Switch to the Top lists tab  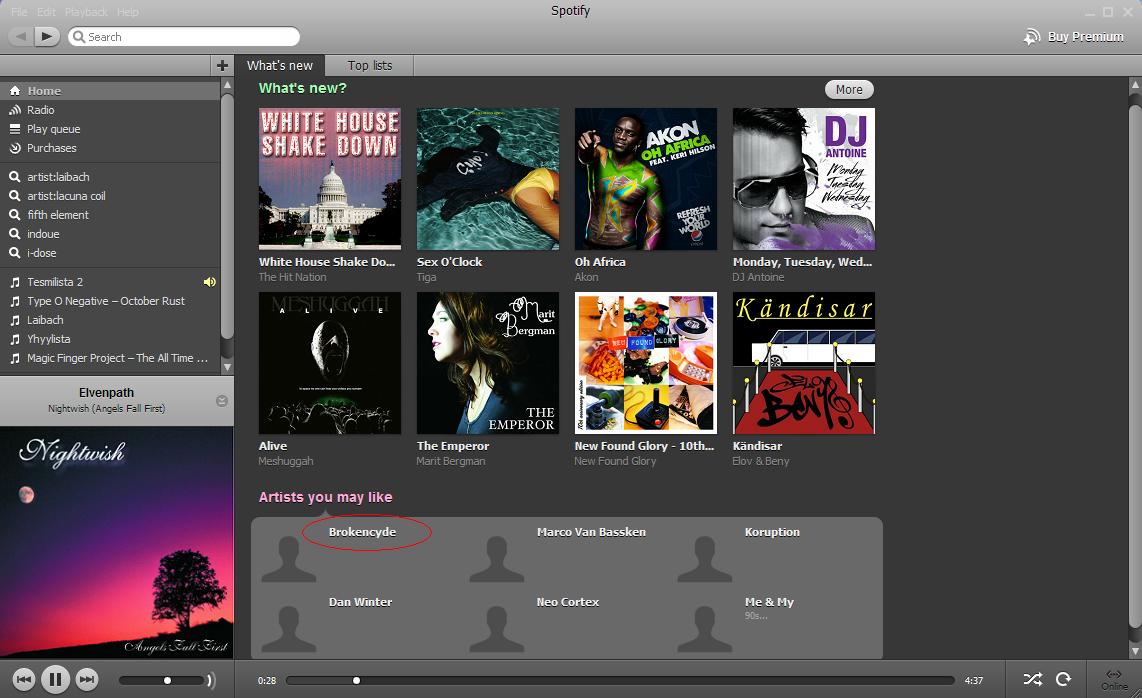coord(370,66)
